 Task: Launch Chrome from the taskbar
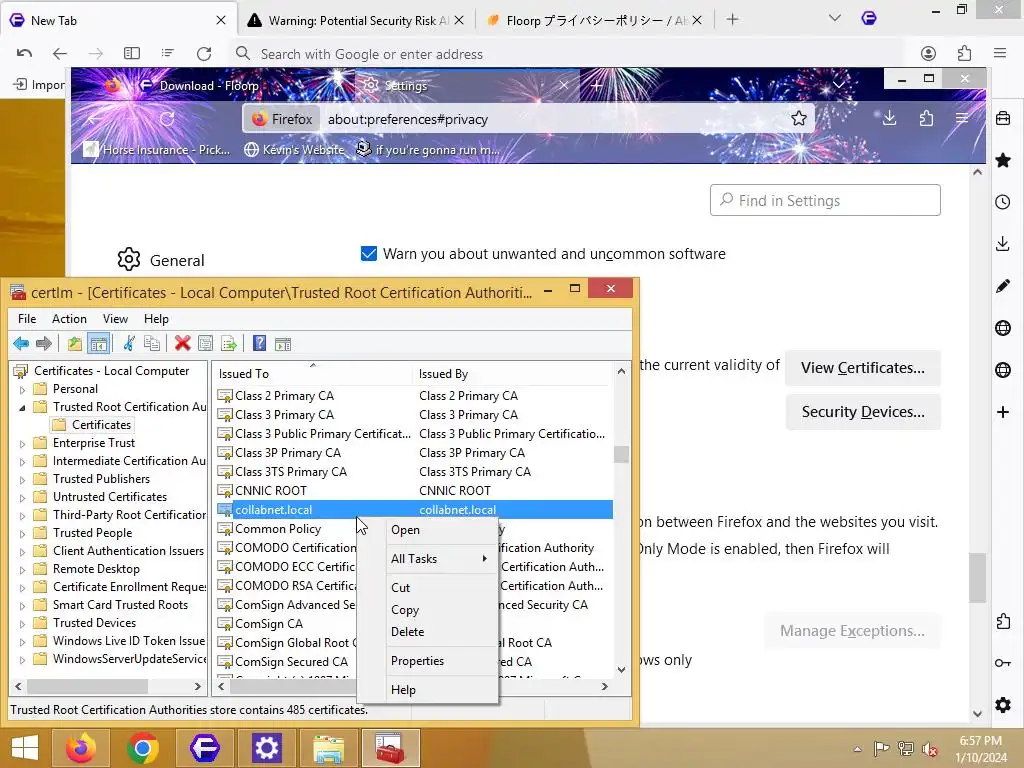click(143, 748)
